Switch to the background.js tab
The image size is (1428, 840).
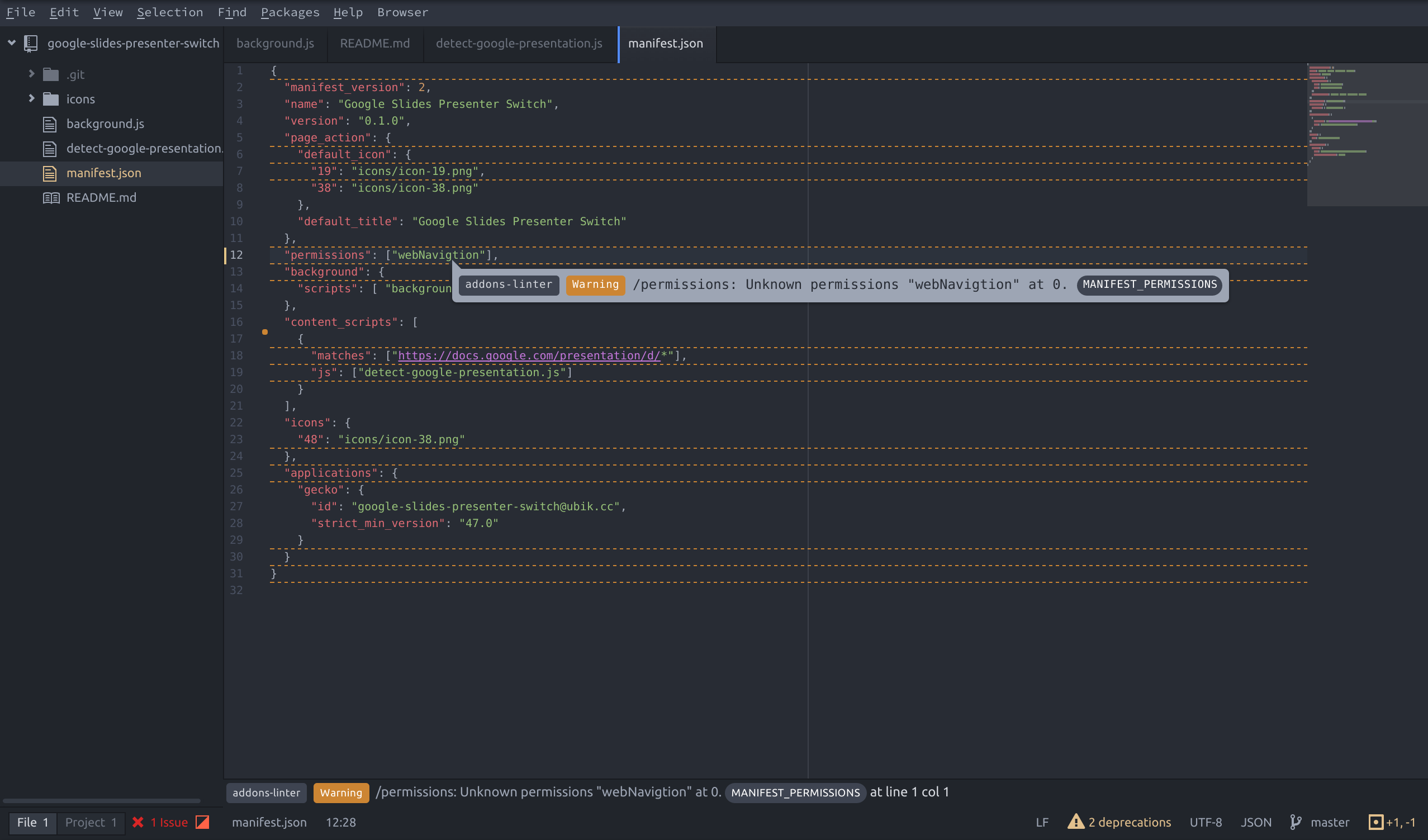[276, 44]
